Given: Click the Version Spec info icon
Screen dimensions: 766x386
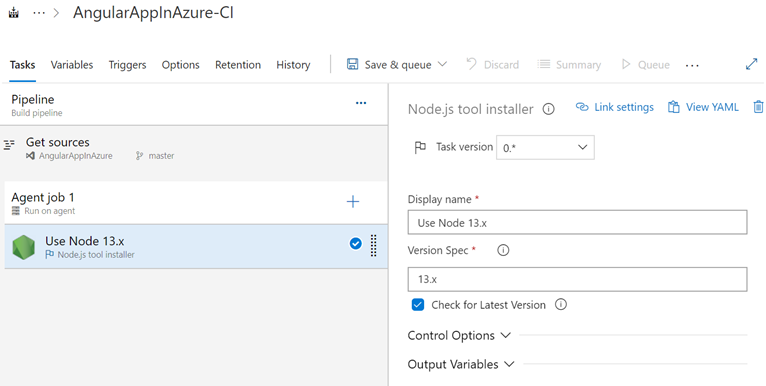Looking at the screenshot, I should click(x=503, y=250).
